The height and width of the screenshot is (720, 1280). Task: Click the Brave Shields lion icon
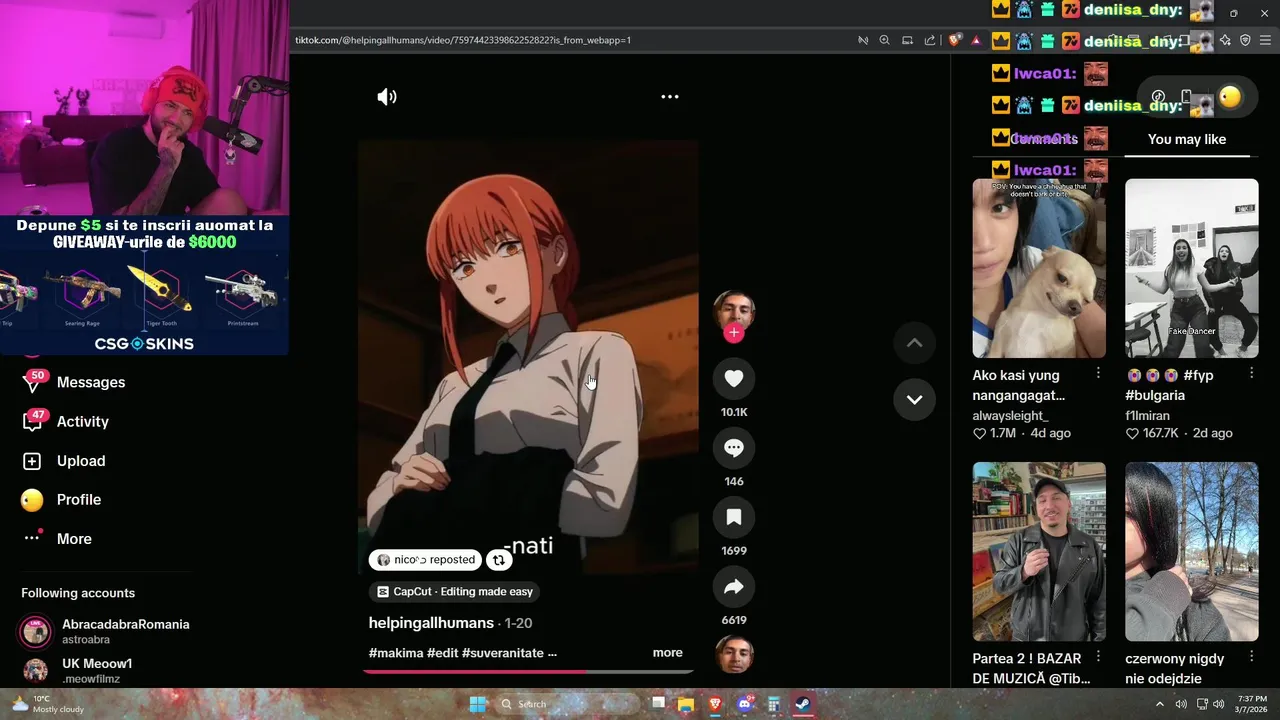(955, 40)
